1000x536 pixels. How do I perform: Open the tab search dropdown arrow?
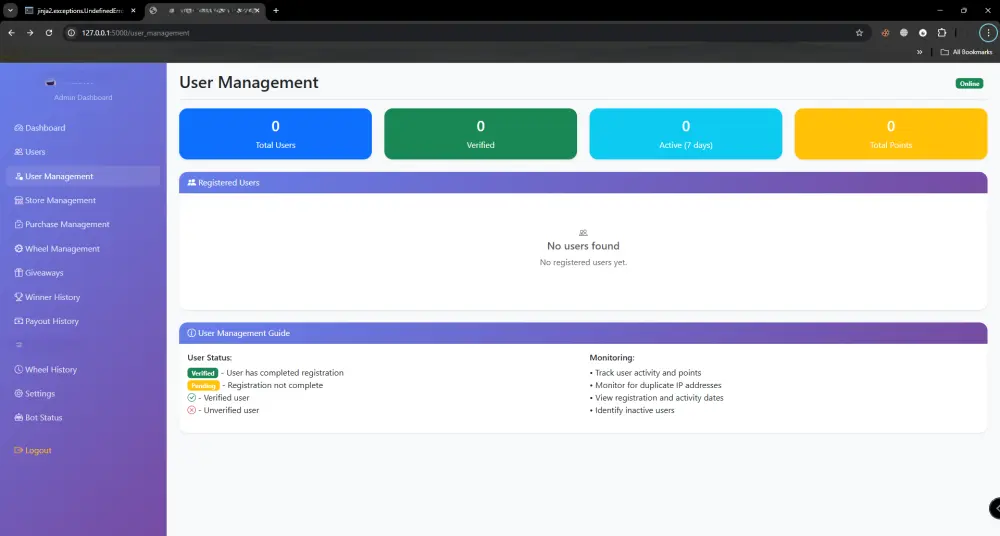click(10, 11)
